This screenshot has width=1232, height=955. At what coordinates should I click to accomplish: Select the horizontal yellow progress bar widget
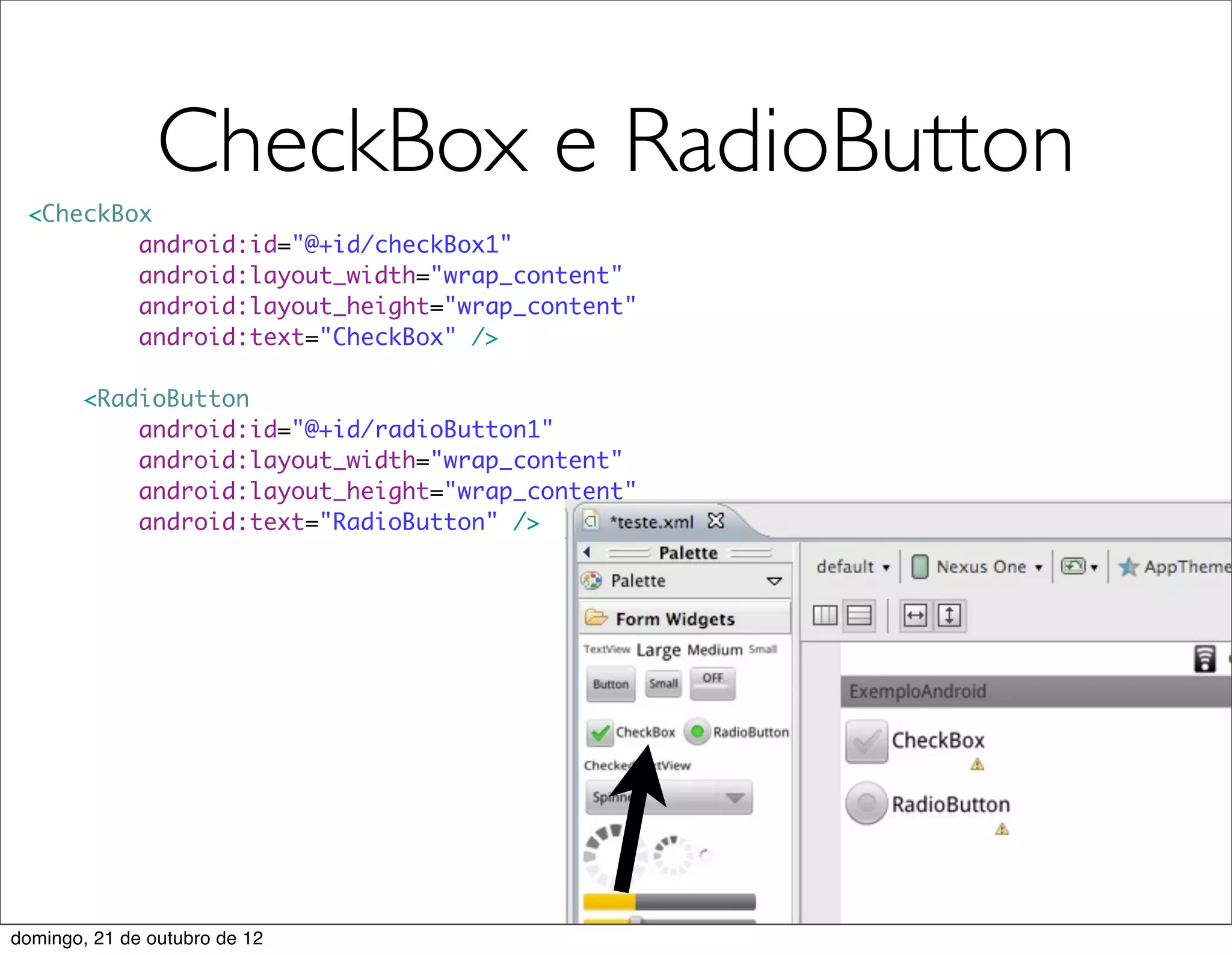click(669, 901)
